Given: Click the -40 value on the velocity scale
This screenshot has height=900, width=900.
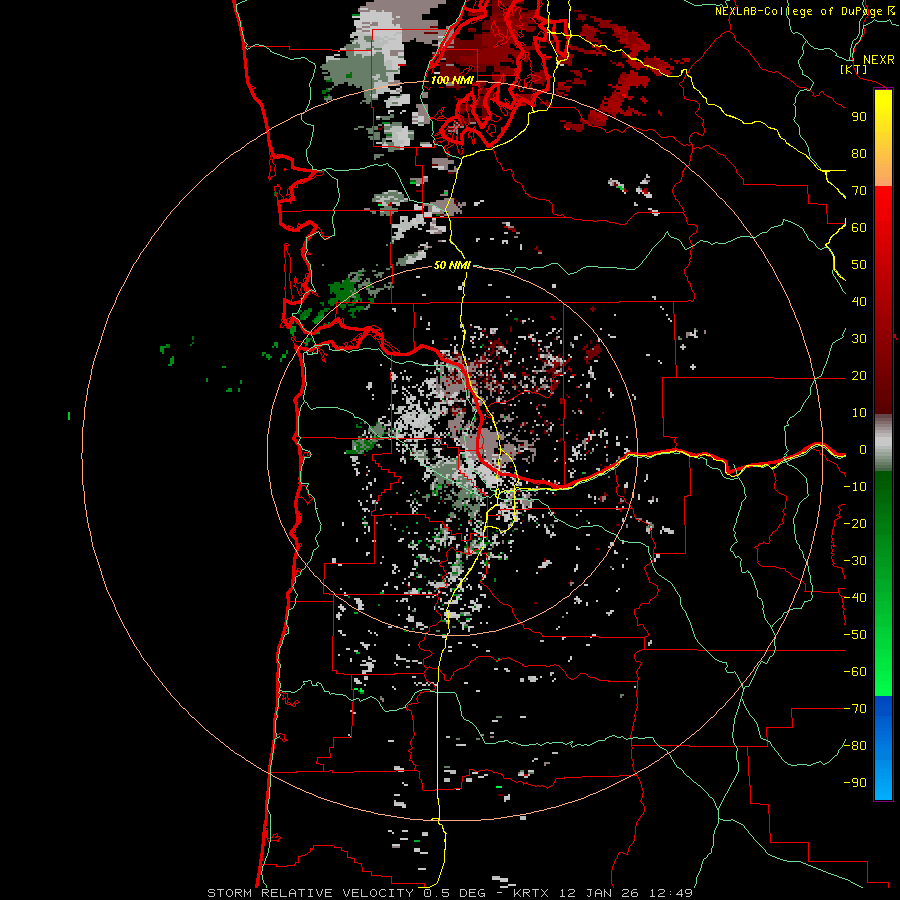Looking at the screenshot, I should (x=855, y=598).
